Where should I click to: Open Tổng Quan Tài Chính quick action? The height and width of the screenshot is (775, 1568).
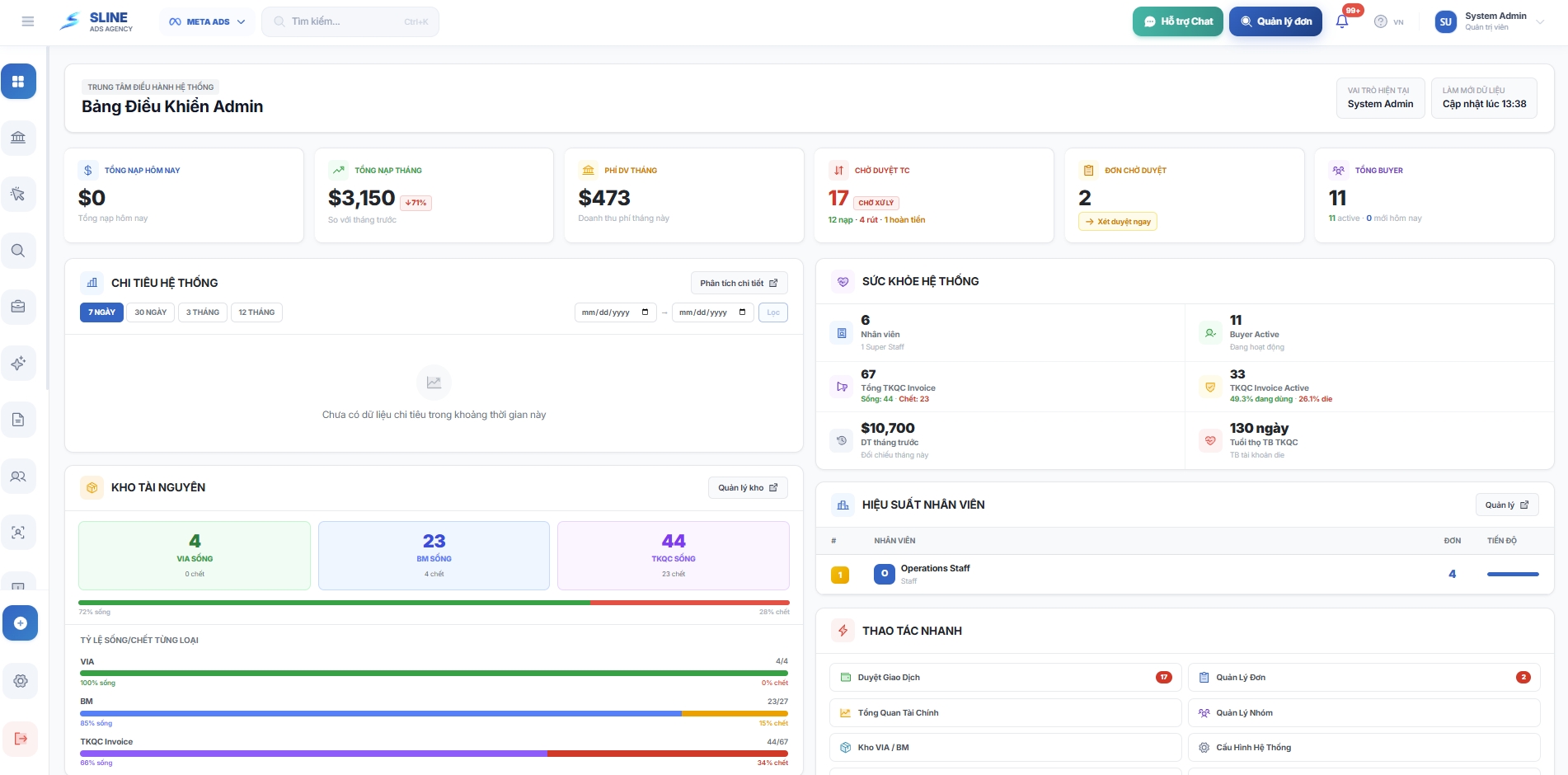[1005, 713]
